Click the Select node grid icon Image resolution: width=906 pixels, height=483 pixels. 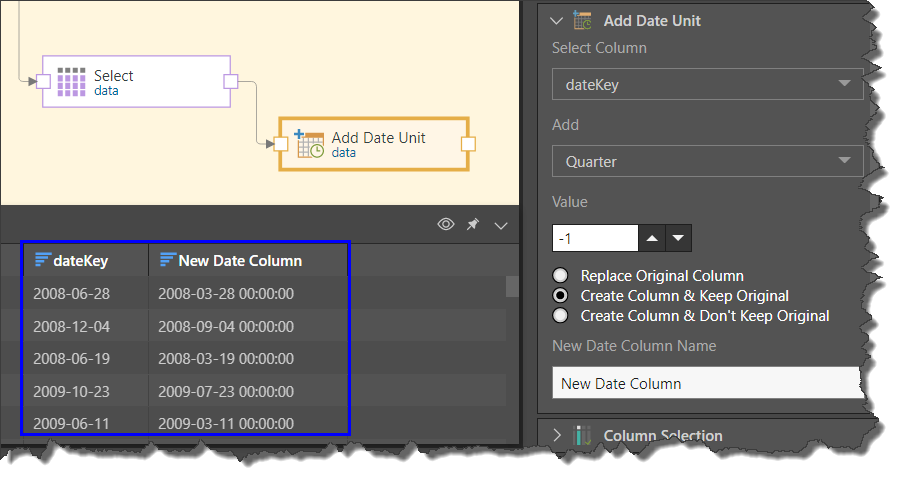71,82
